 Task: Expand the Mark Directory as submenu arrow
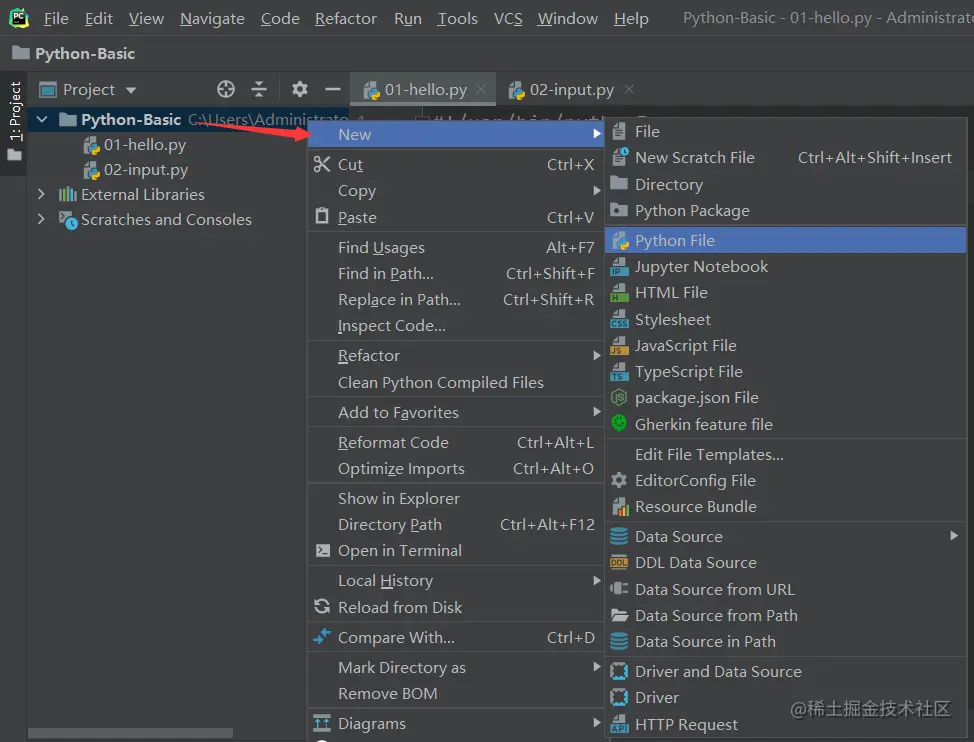[x=596, y=667]
